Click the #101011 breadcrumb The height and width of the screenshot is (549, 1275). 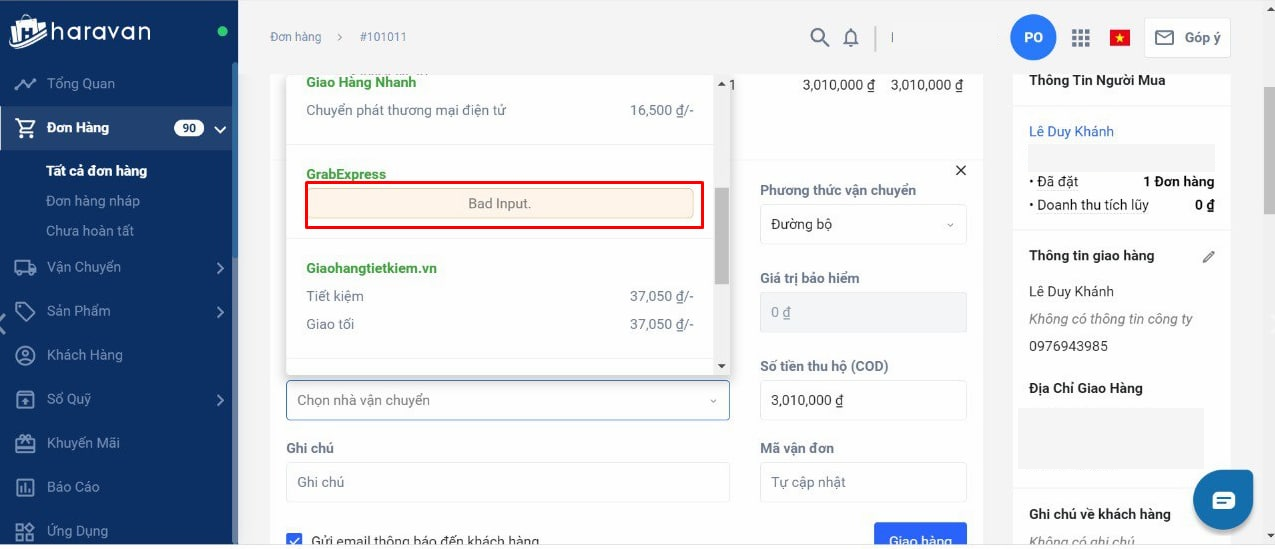pyautogui.click(x=383, y=37)
